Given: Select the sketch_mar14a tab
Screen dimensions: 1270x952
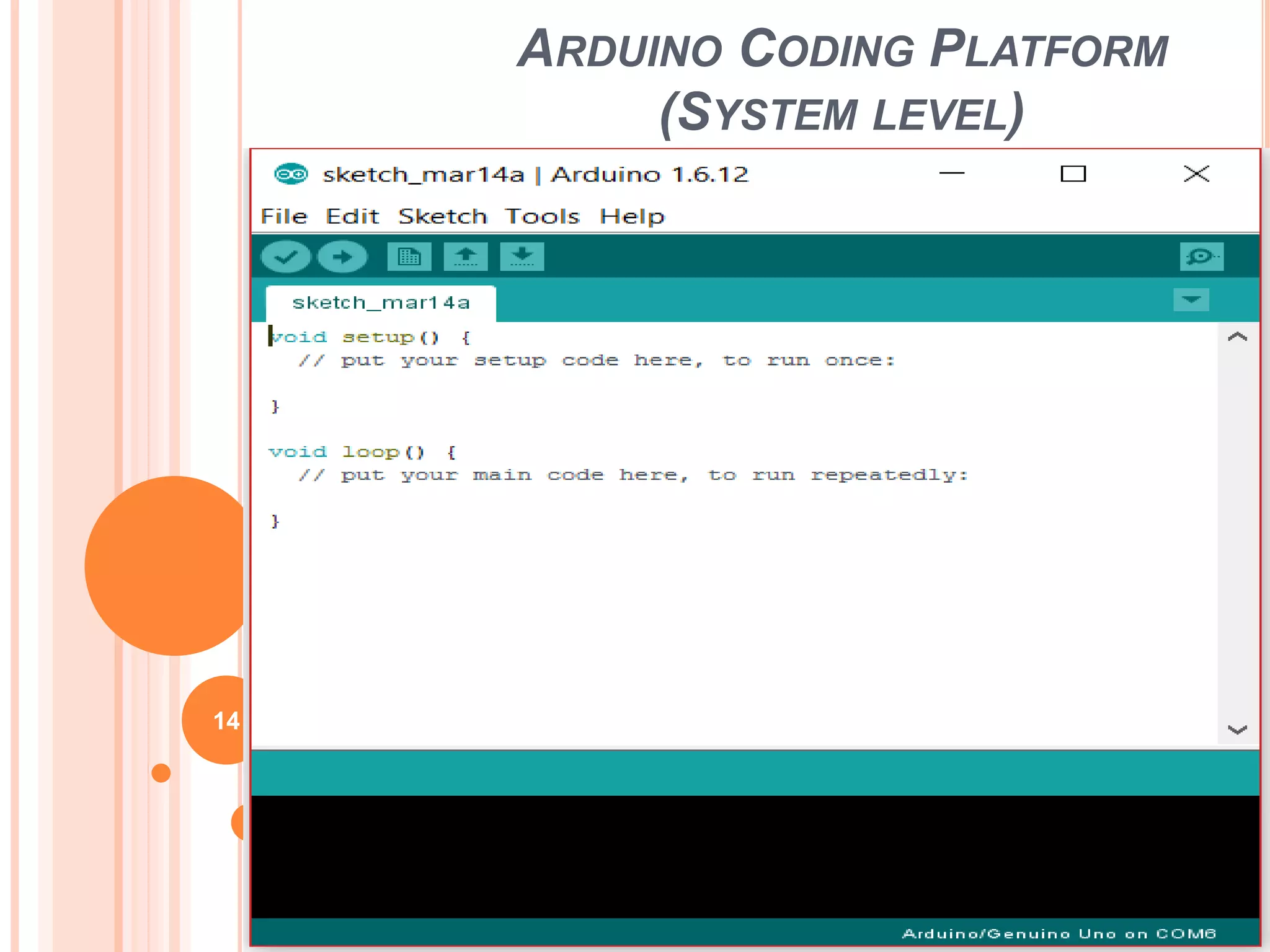Looking at the screenshot, I should (381, 303).
